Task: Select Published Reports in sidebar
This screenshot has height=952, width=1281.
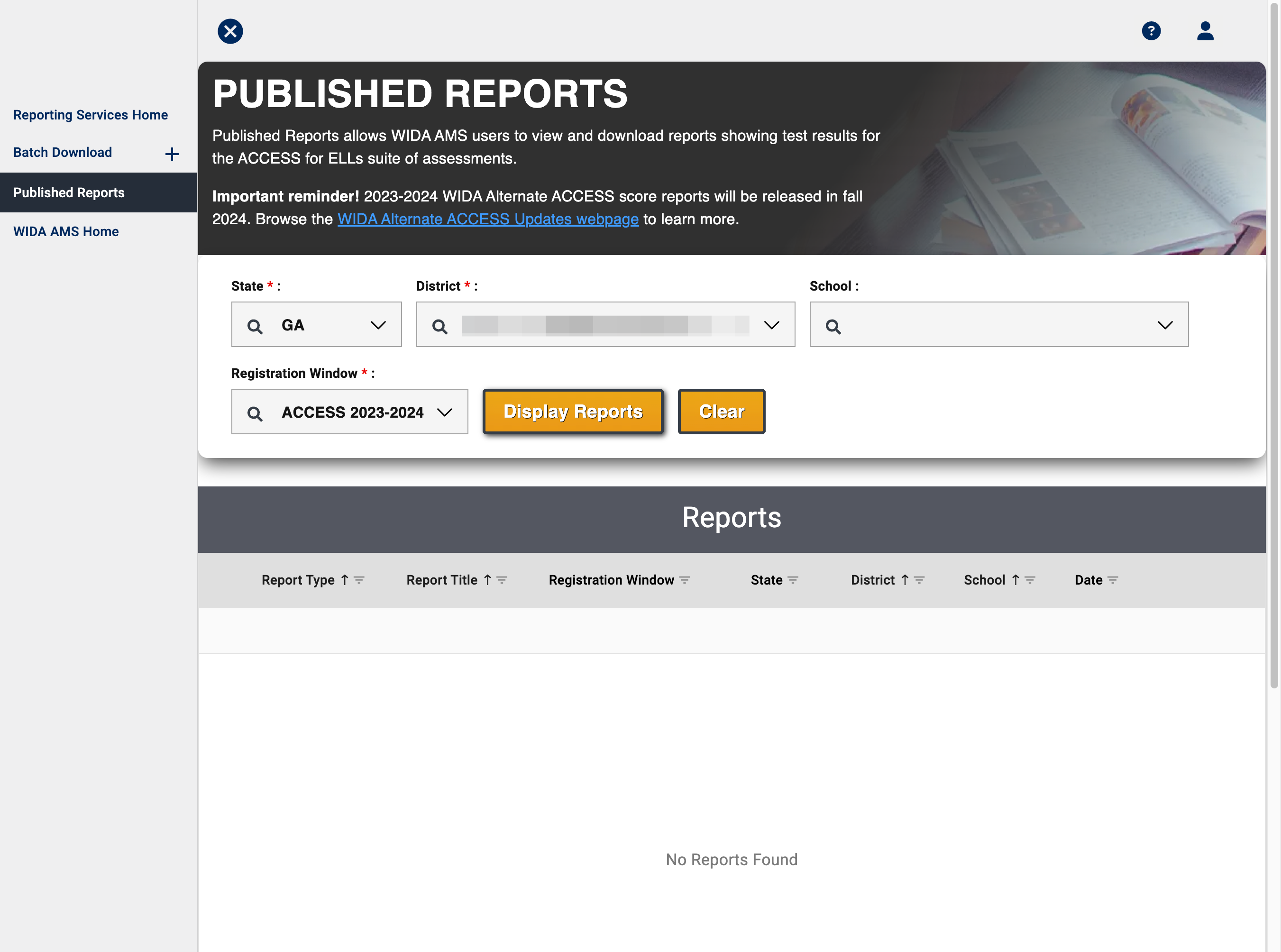Action: pyautogui.click(x=98, y=192)
